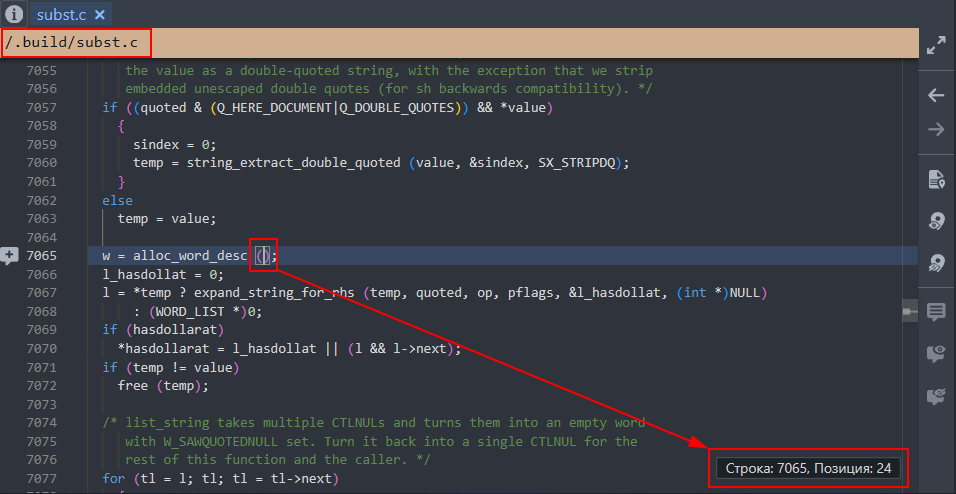Click the lower swirl marker with arrow icon
This screenshot has width=956, height=494.
(x=936, y=263)
